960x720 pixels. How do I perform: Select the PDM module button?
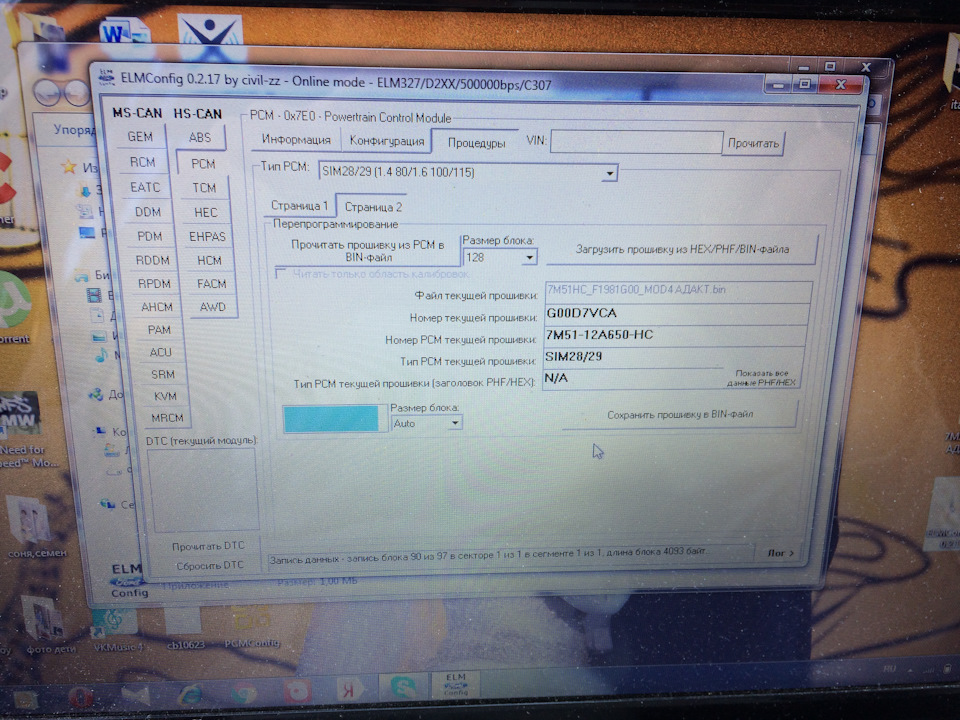point(149,236)
